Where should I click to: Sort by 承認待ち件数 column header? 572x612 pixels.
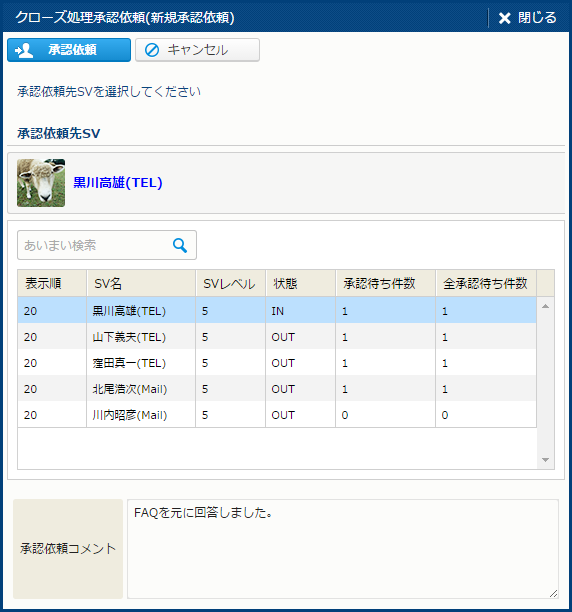385,283
